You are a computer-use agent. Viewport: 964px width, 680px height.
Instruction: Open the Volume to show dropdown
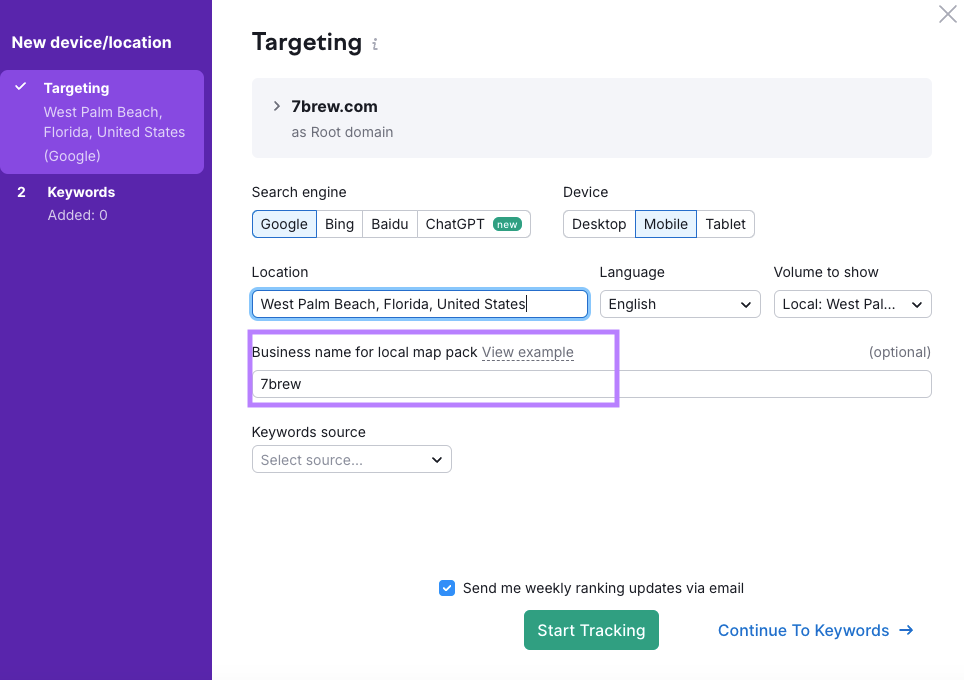coord(852,304)
